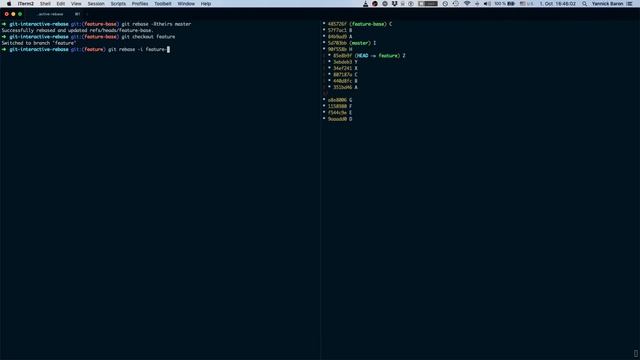Click the commit row labeled G
Image resolution: width=640 pixels, height=360 pixels.
click(x=338, y=100)
